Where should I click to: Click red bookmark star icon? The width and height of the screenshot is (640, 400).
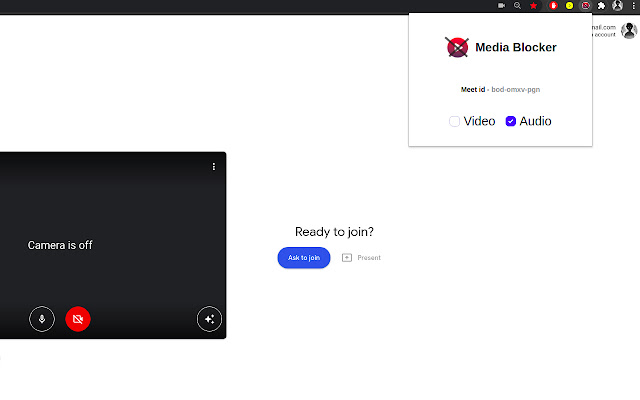(533, 6)
